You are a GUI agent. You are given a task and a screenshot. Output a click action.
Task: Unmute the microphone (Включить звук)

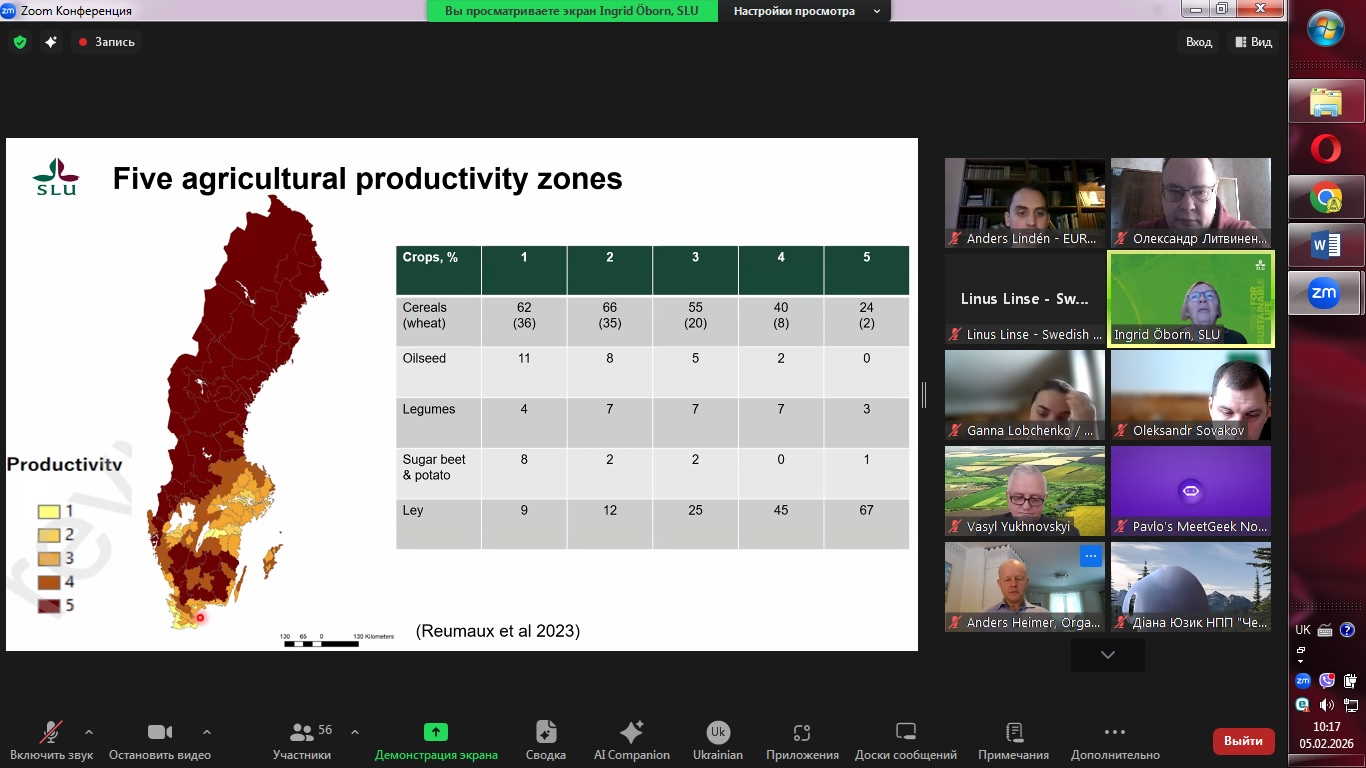click(x=51, y=740)
